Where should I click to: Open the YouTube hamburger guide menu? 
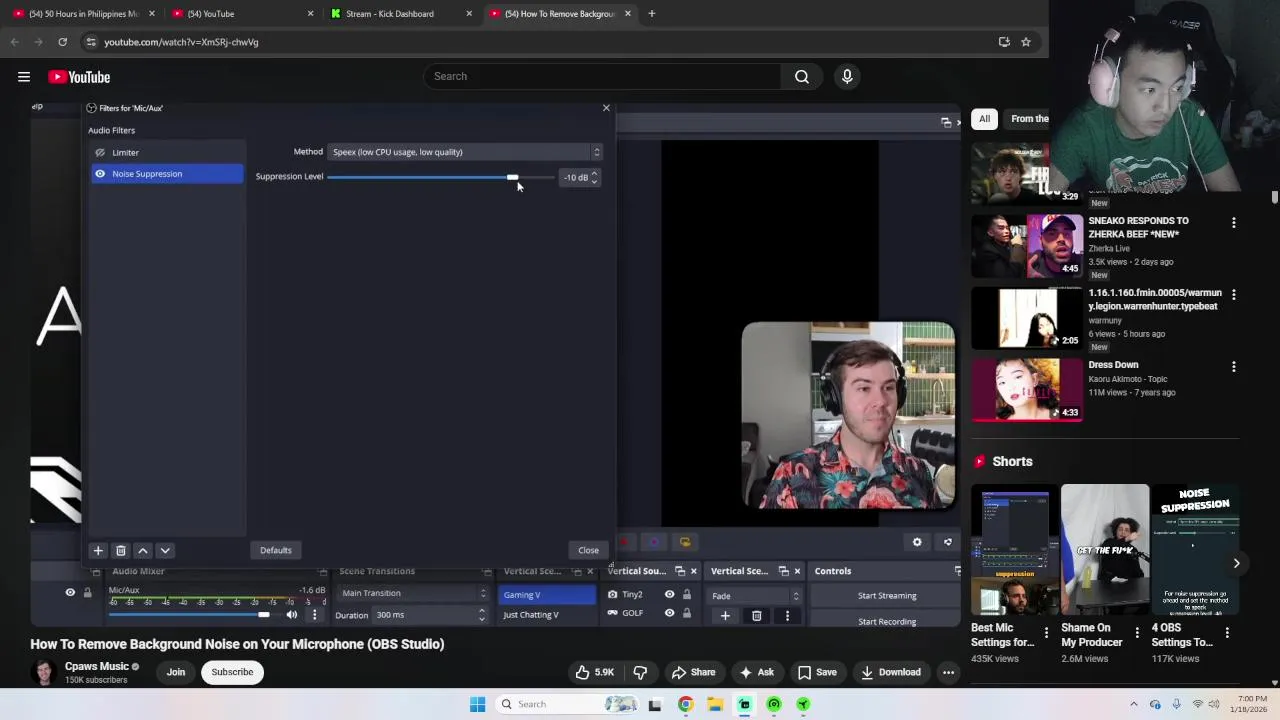pyautogui.click(x=23, y=77)
